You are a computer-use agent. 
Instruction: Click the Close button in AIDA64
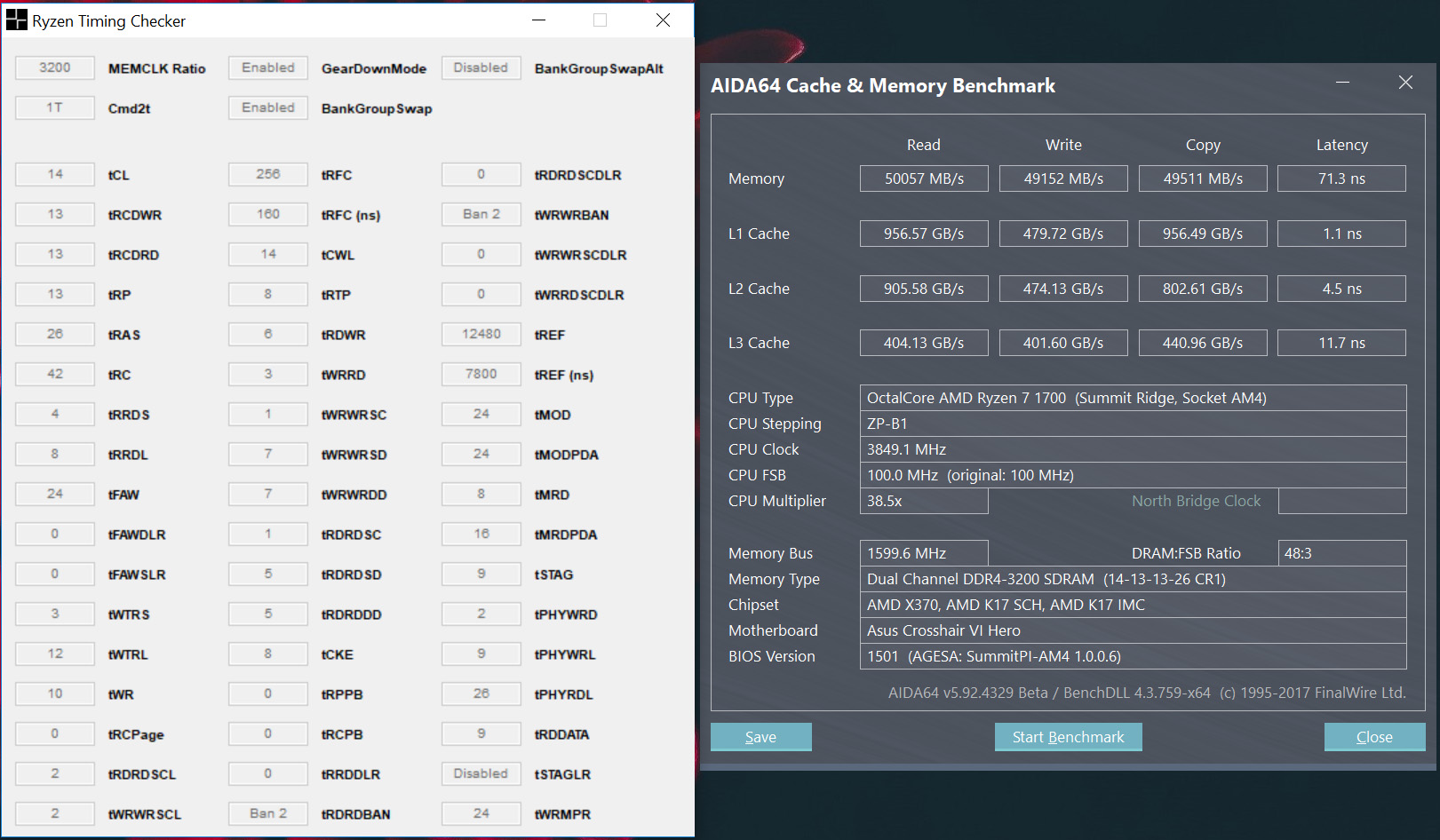(1374, 737)
